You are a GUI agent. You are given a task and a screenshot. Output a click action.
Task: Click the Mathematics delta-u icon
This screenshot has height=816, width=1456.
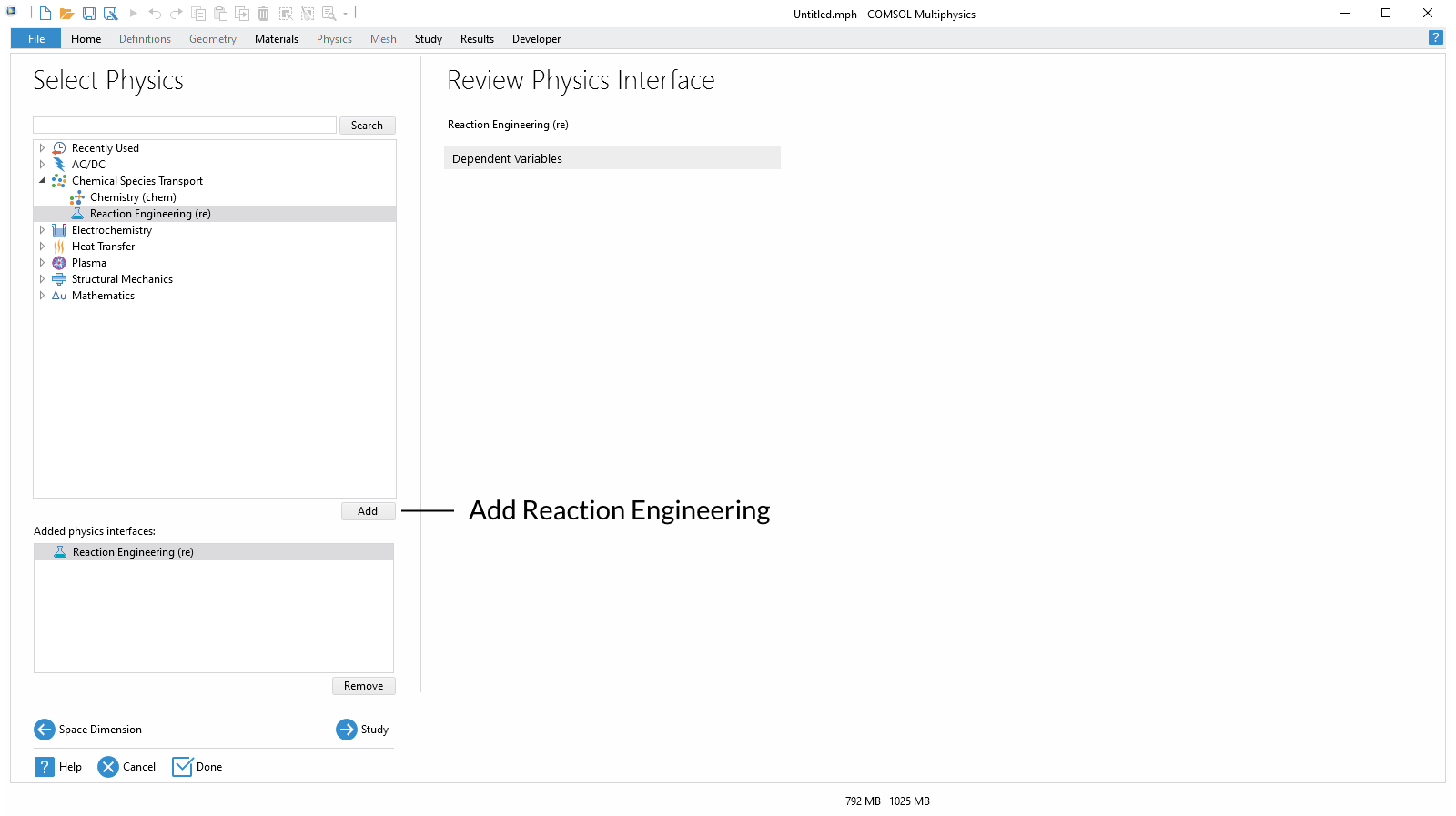click(x=59, y=296)
